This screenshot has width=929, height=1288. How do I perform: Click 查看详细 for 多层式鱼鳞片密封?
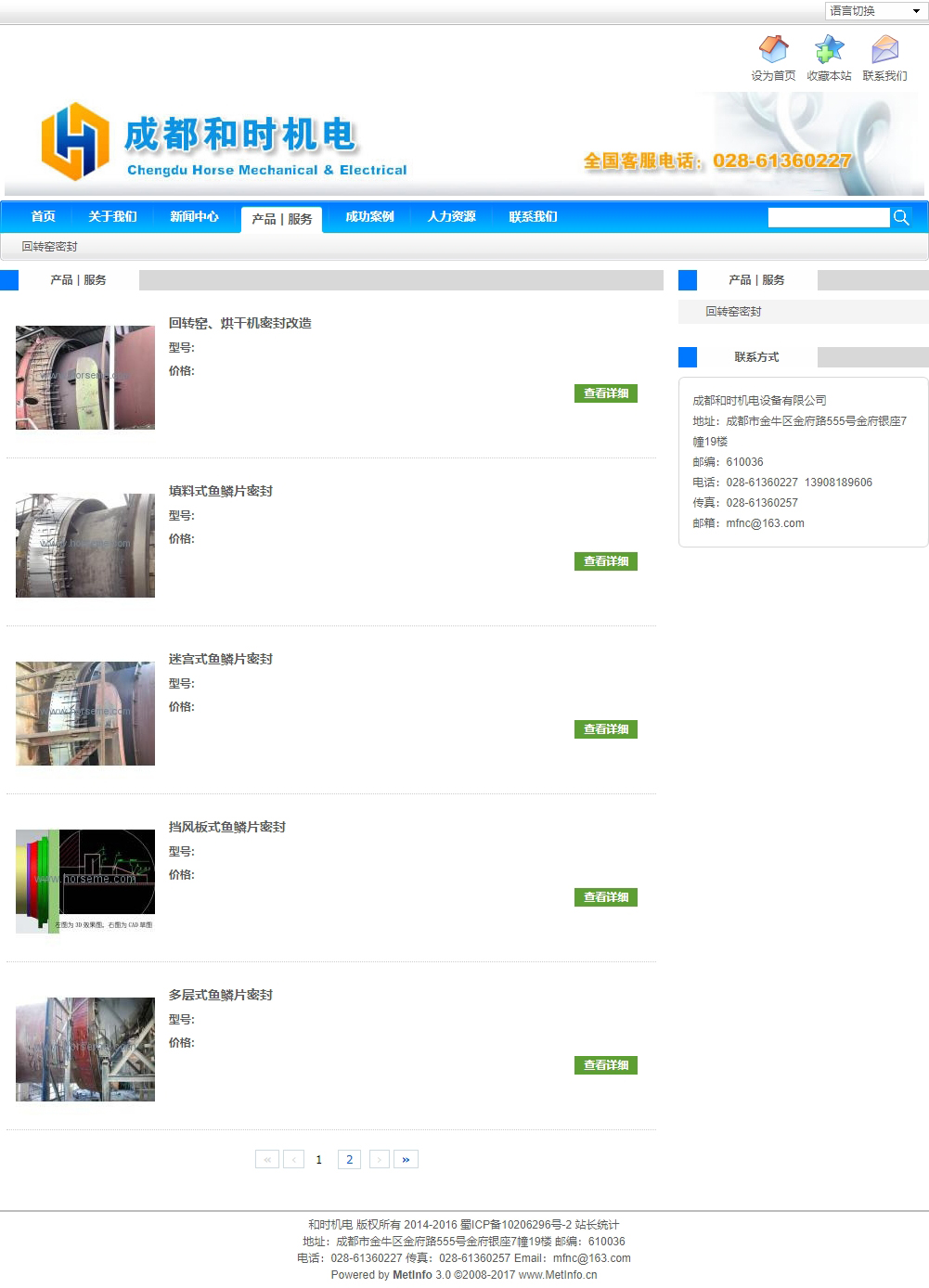605,1065
